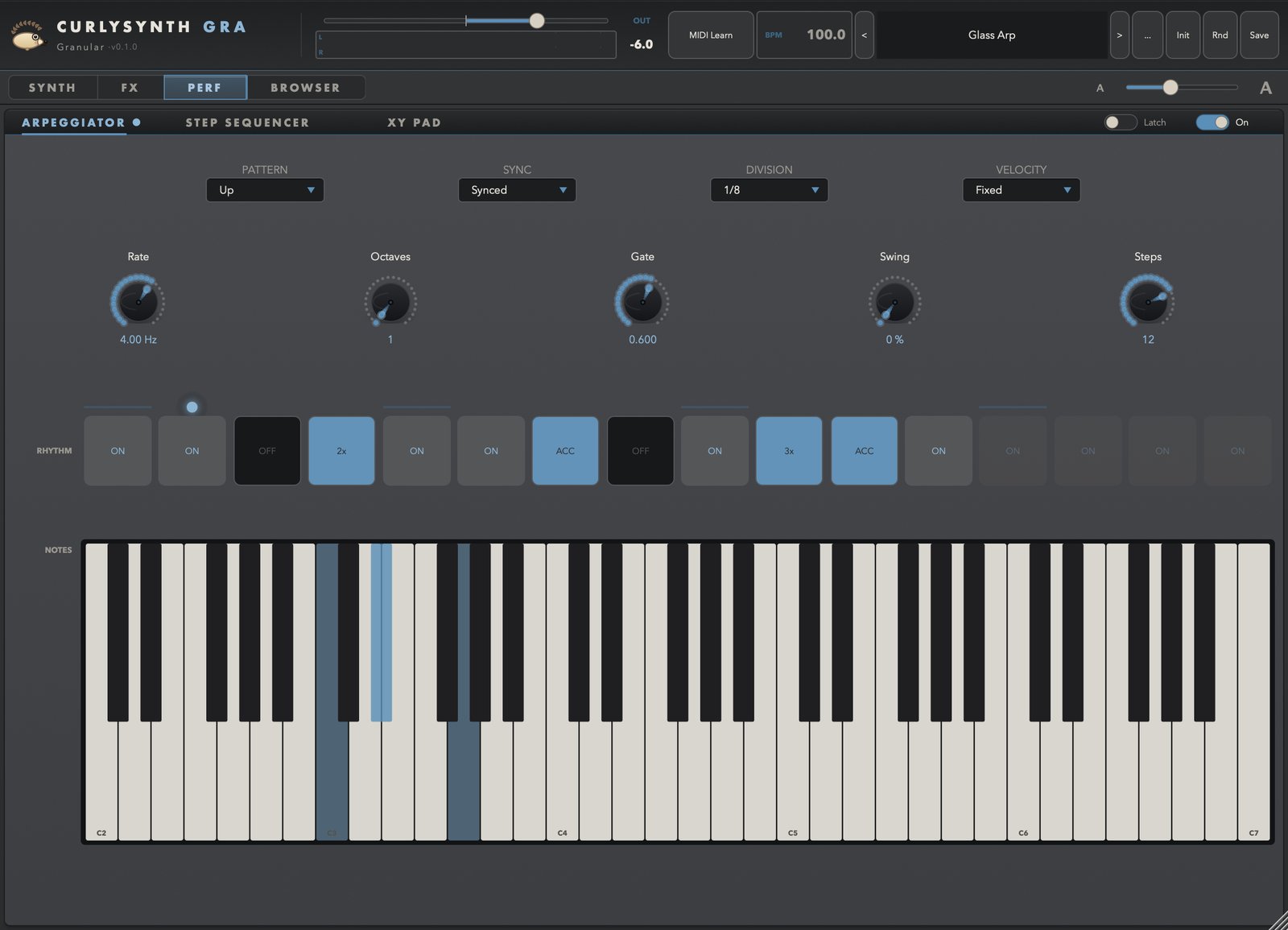Toggle the seventh step ACC rhythm button

tap(565, 451)
